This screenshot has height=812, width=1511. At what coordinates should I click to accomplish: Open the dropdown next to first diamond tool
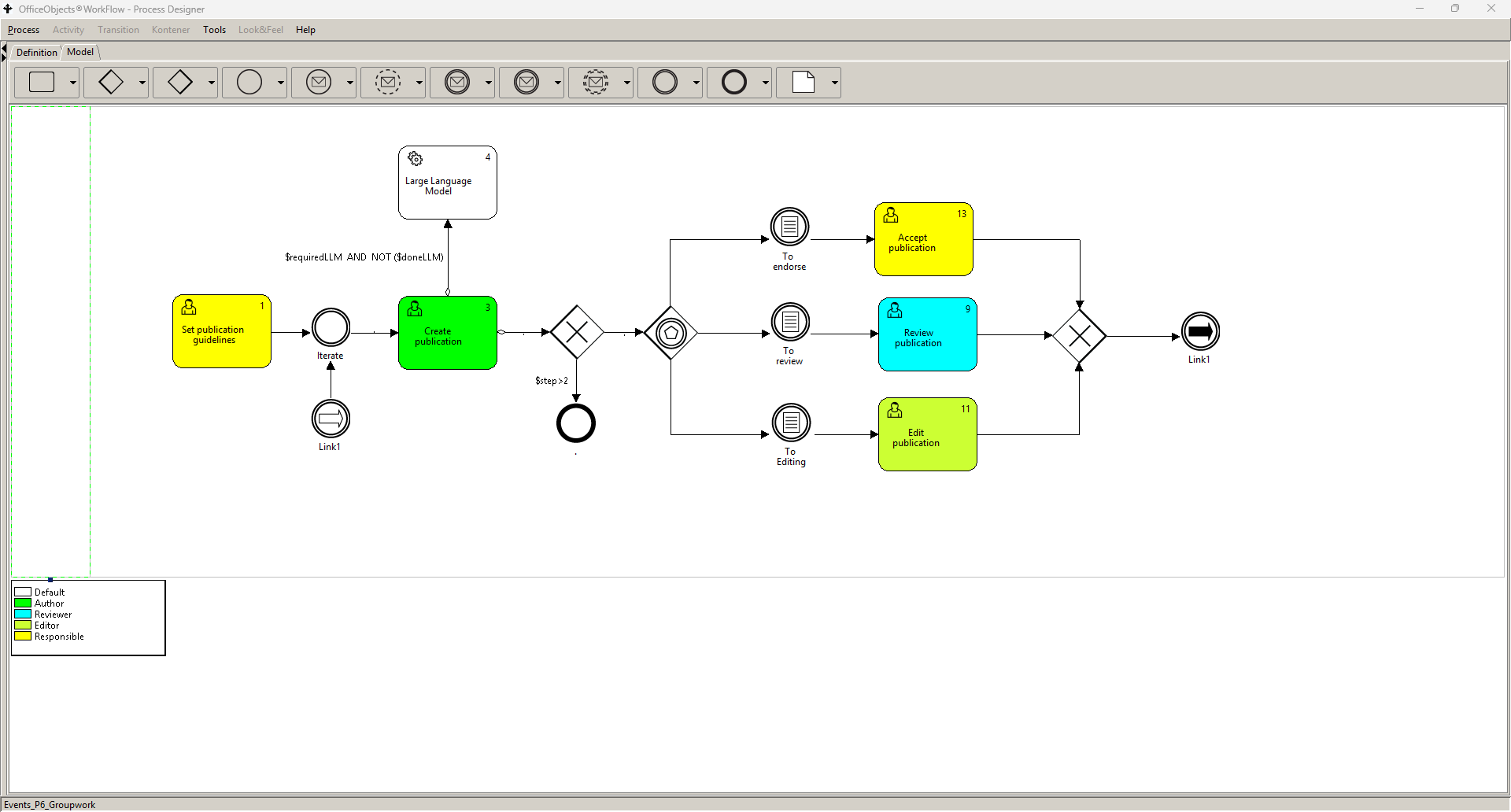[x=142, y=82]
